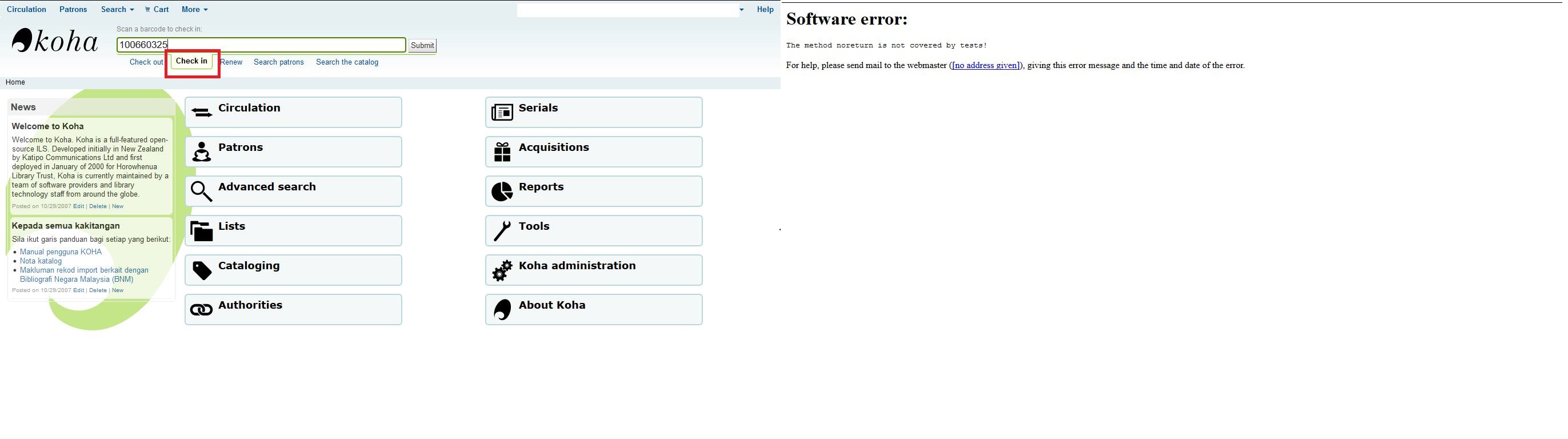
Task: Click the Advanced search magnifier icon
Action: click(202, 191)
